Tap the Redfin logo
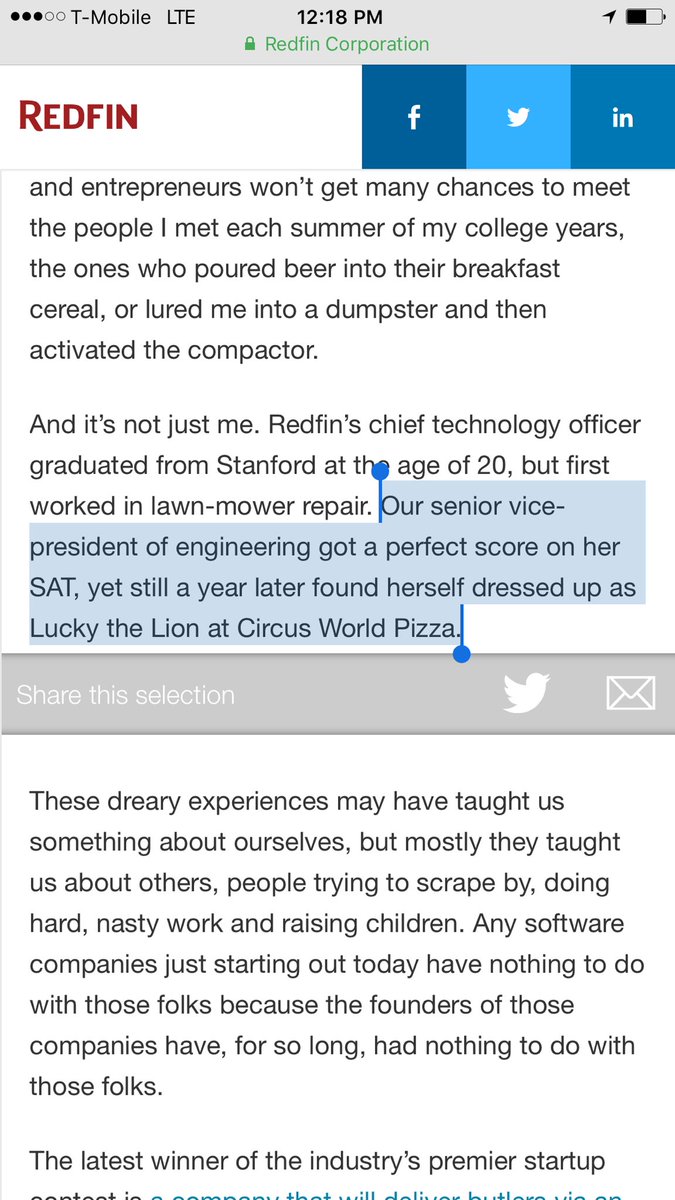The image size is (675, 1200). click(78, 117)
